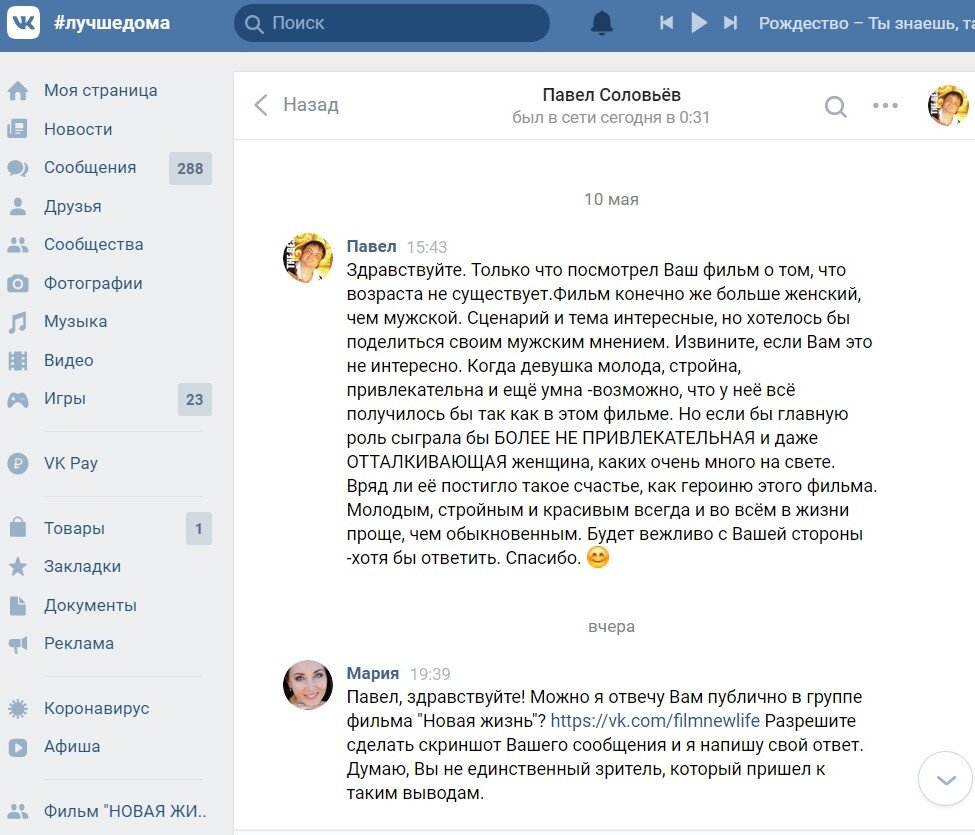Click the VK logo icon
The width and height of the screenshot is (975, 835).
click(23, 23)
